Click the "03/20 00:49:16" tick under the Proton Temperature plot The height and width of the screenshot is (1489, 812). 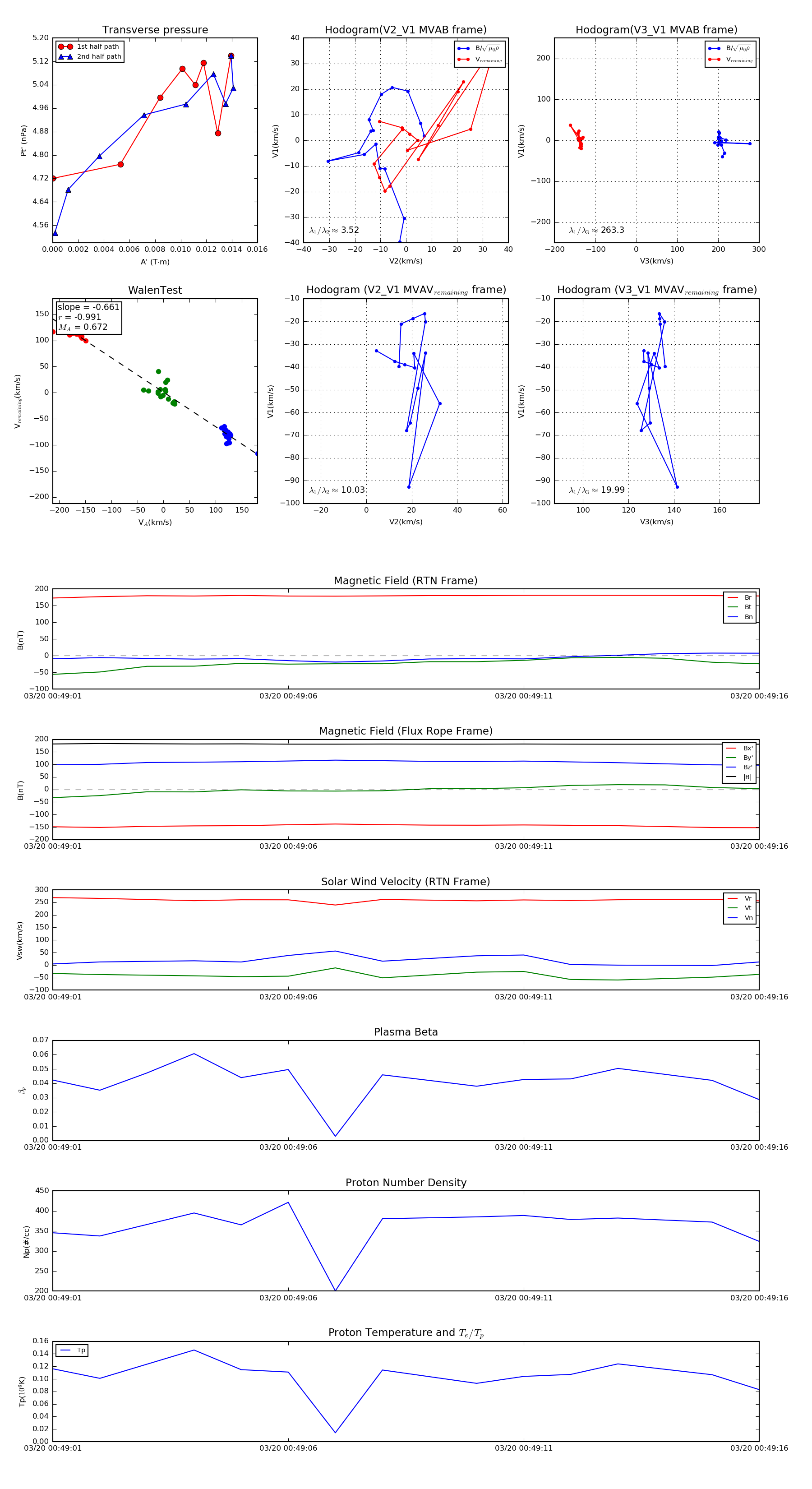pos(759,1448)
